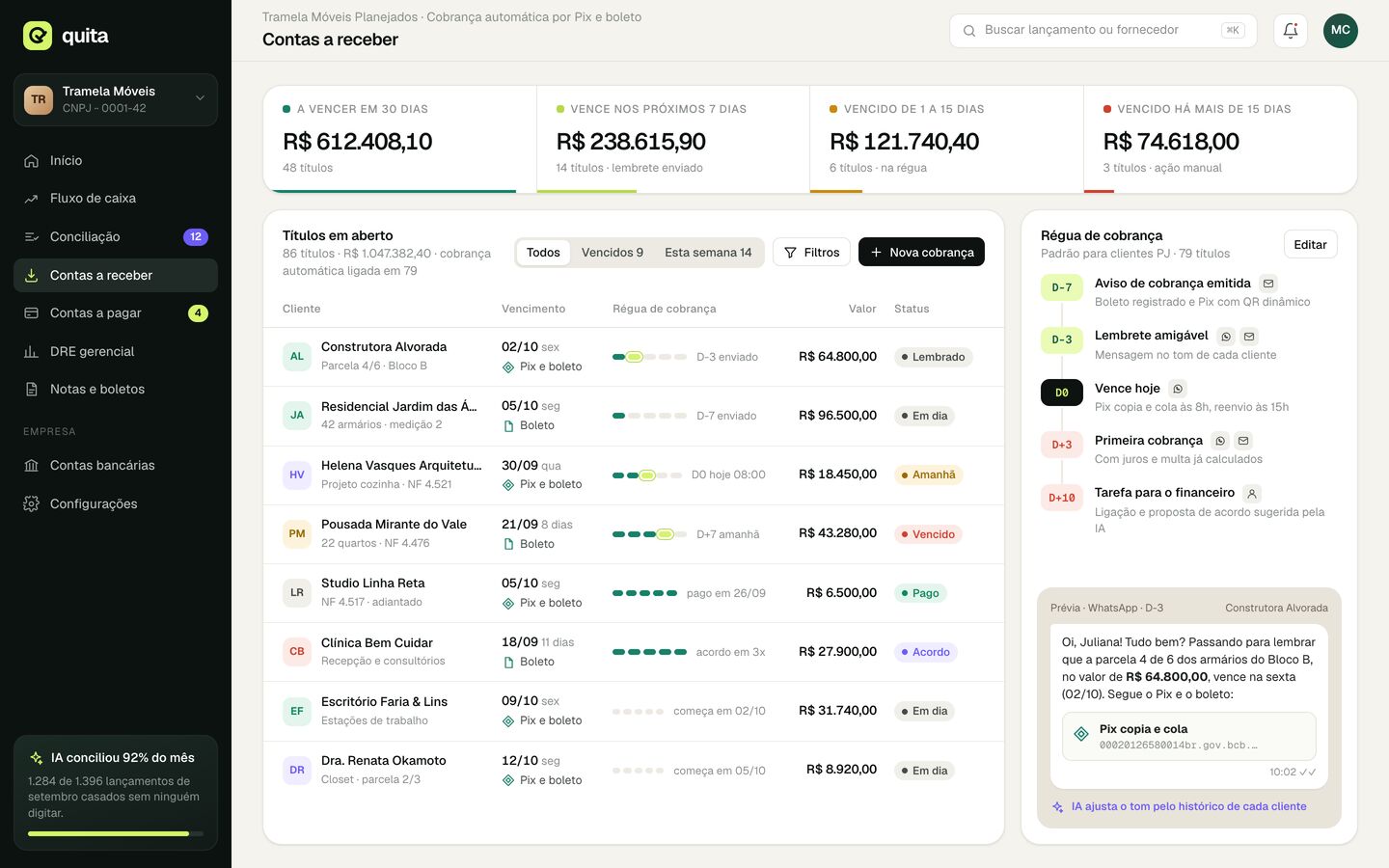The image size is (1389, 868).
Task: Click person icon on Tarefa para o financeiro
Action: (x=1252, y=494)
